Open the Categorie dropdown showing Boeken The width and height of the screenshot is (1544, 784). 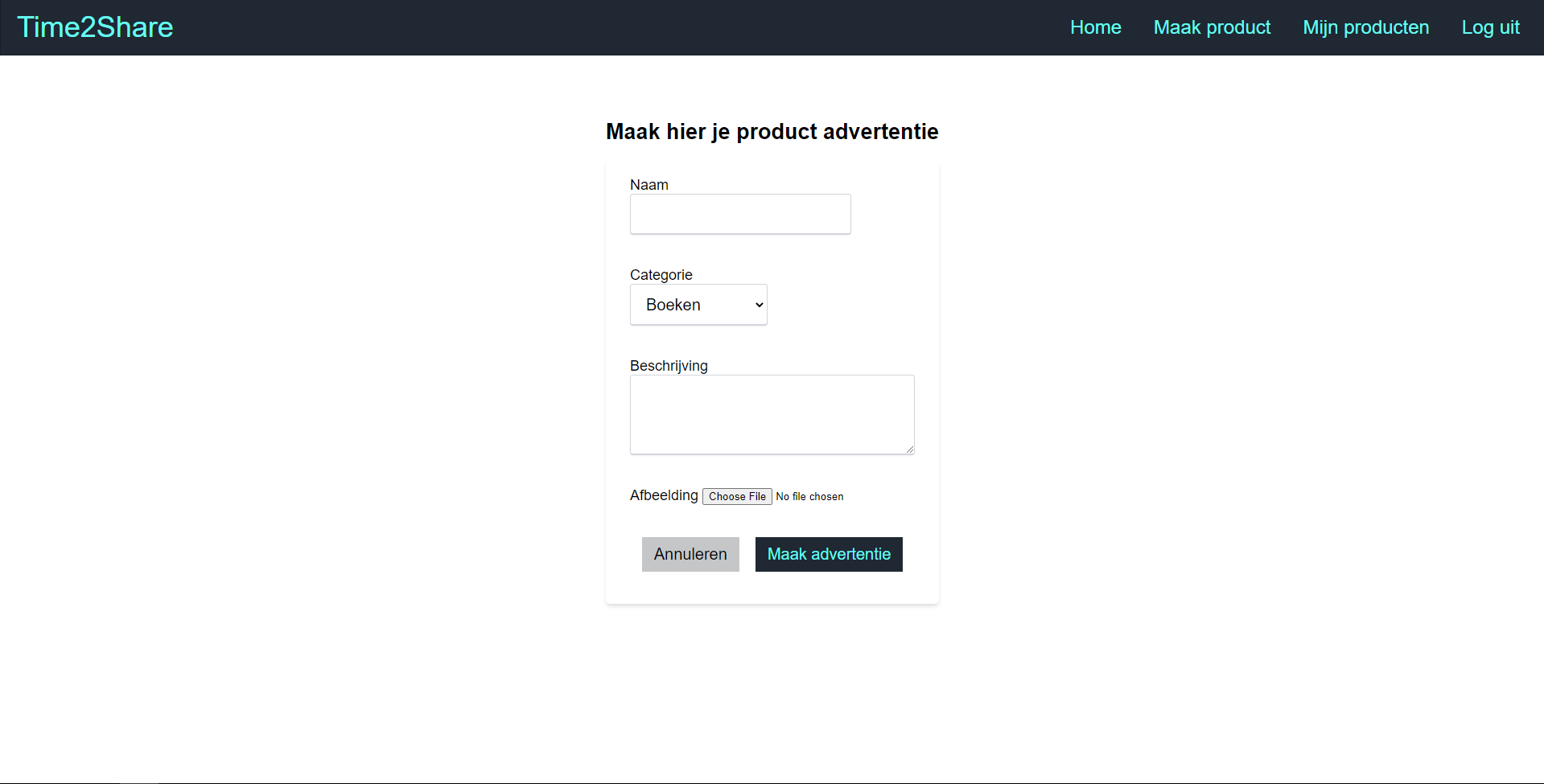(698, 305)
